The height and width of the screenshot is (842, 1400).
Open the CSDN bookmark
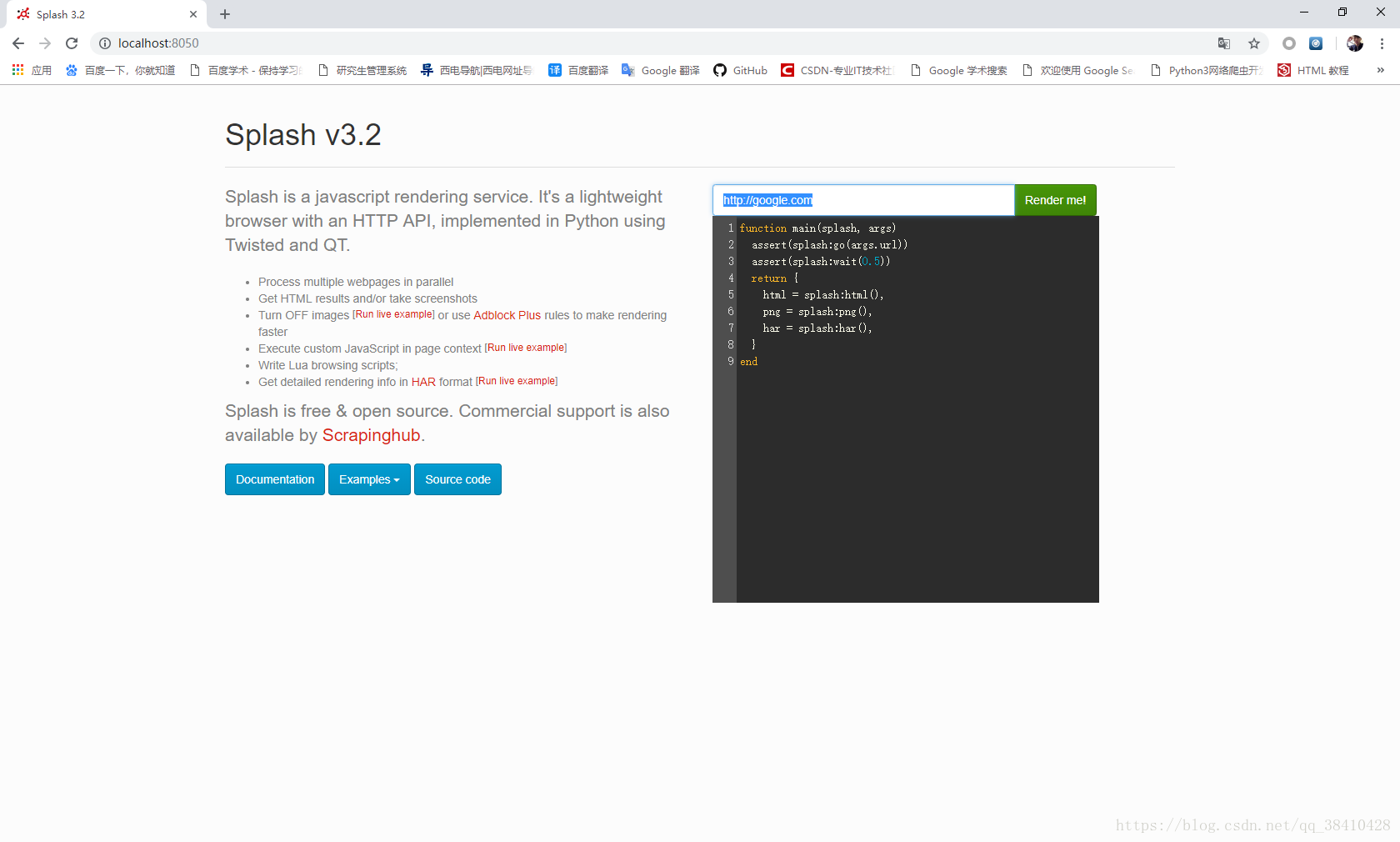point(837,70)
